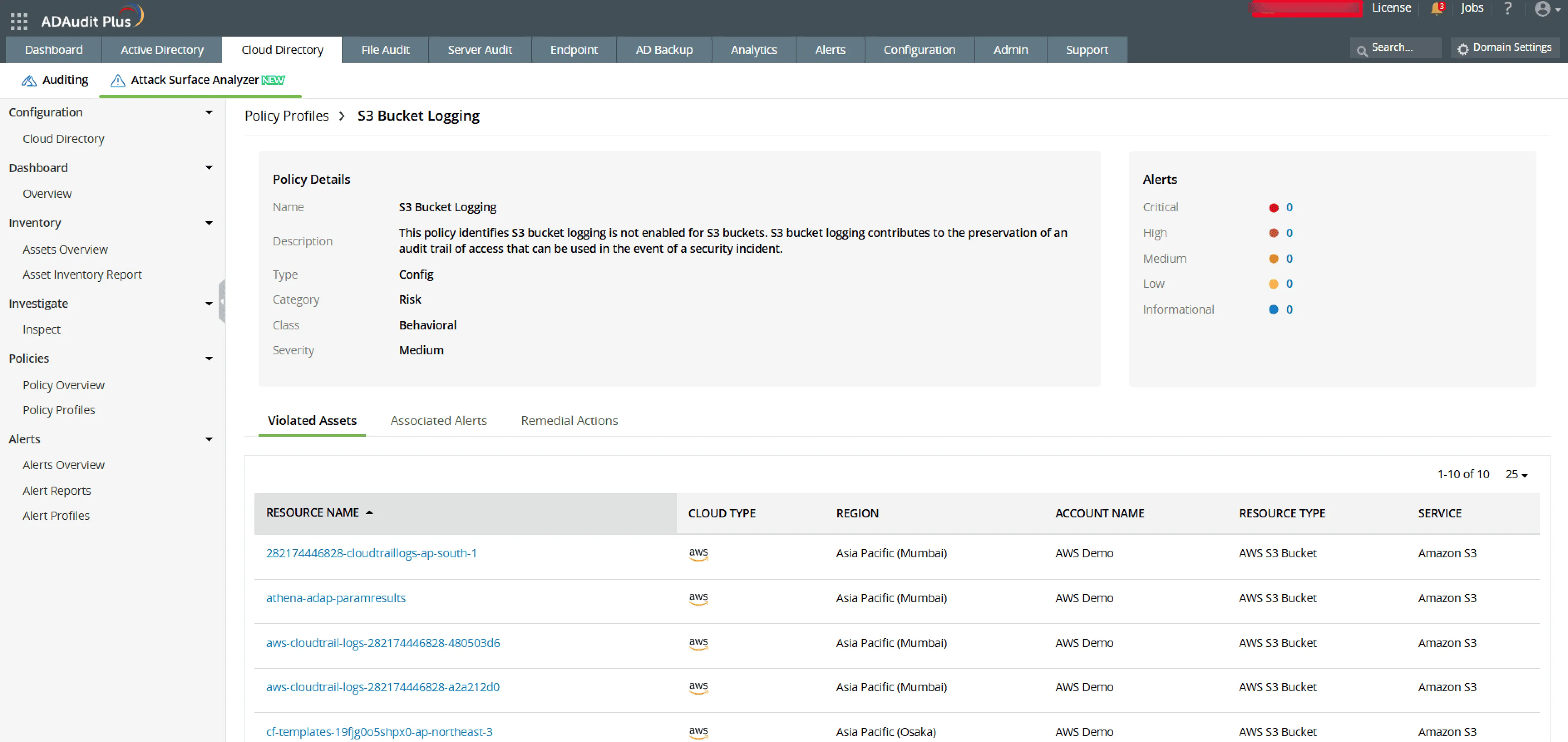Select the Violated Assets tab
Viewport: 1568px width, 742px height.
coord(312,420)
